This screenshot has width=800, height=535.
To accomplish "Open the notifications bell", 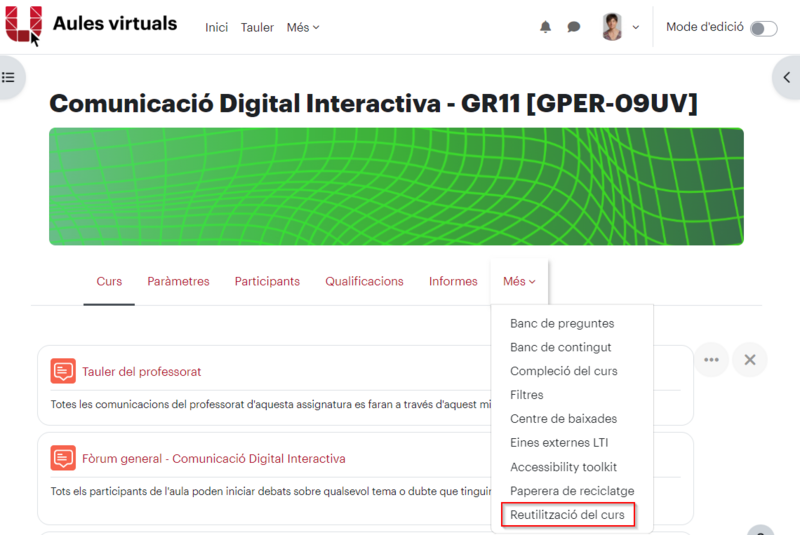I will point(545,27).
